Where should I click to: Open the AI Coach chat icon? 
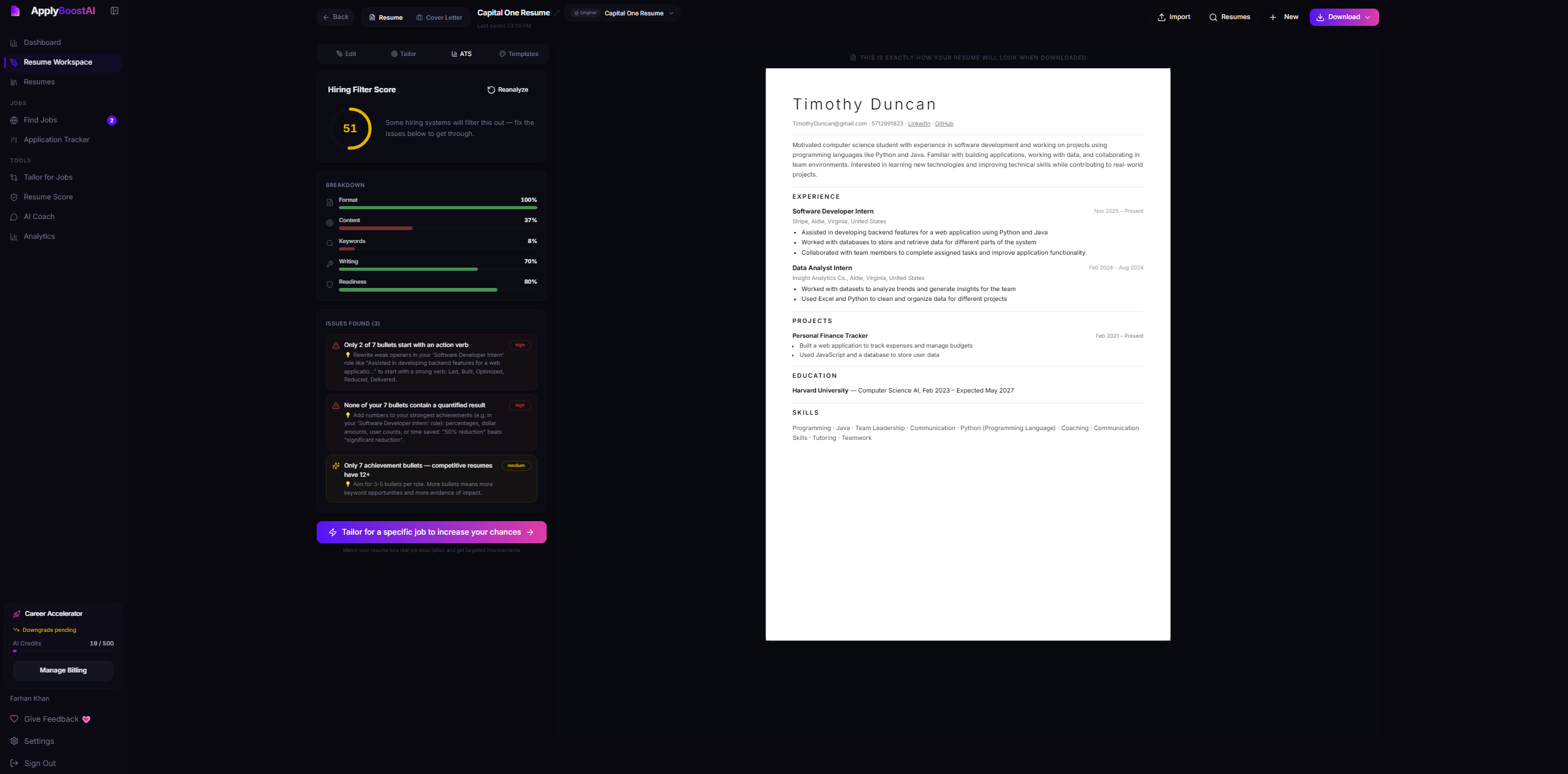[x=14, y=217]
